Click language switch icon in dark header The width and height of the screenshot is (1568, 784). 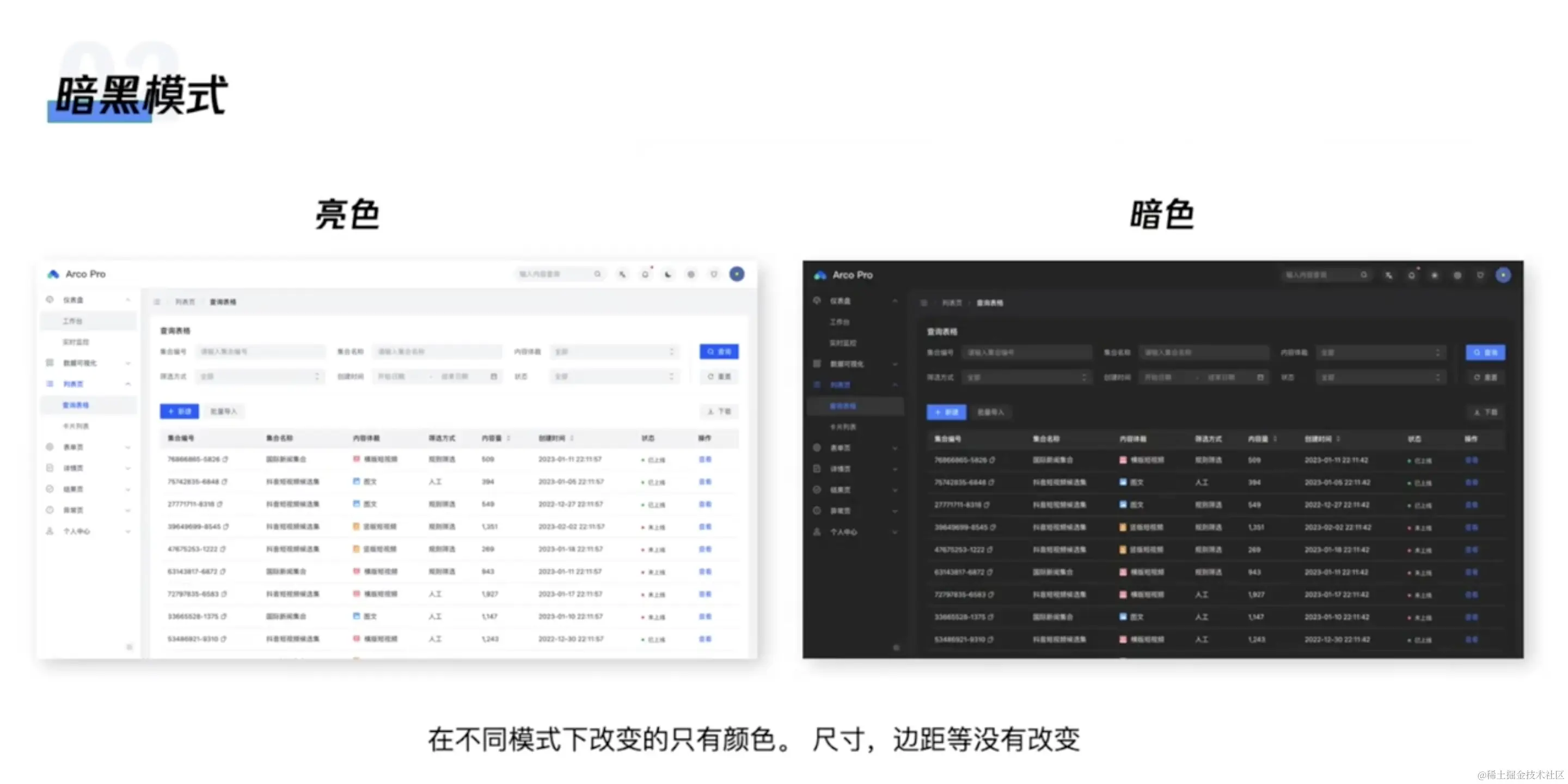tap(1388, 275)
